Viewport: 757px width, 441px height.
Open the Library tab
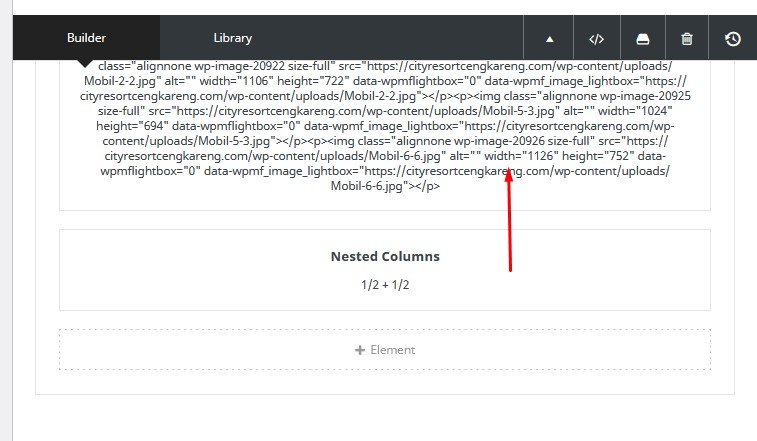233,38
